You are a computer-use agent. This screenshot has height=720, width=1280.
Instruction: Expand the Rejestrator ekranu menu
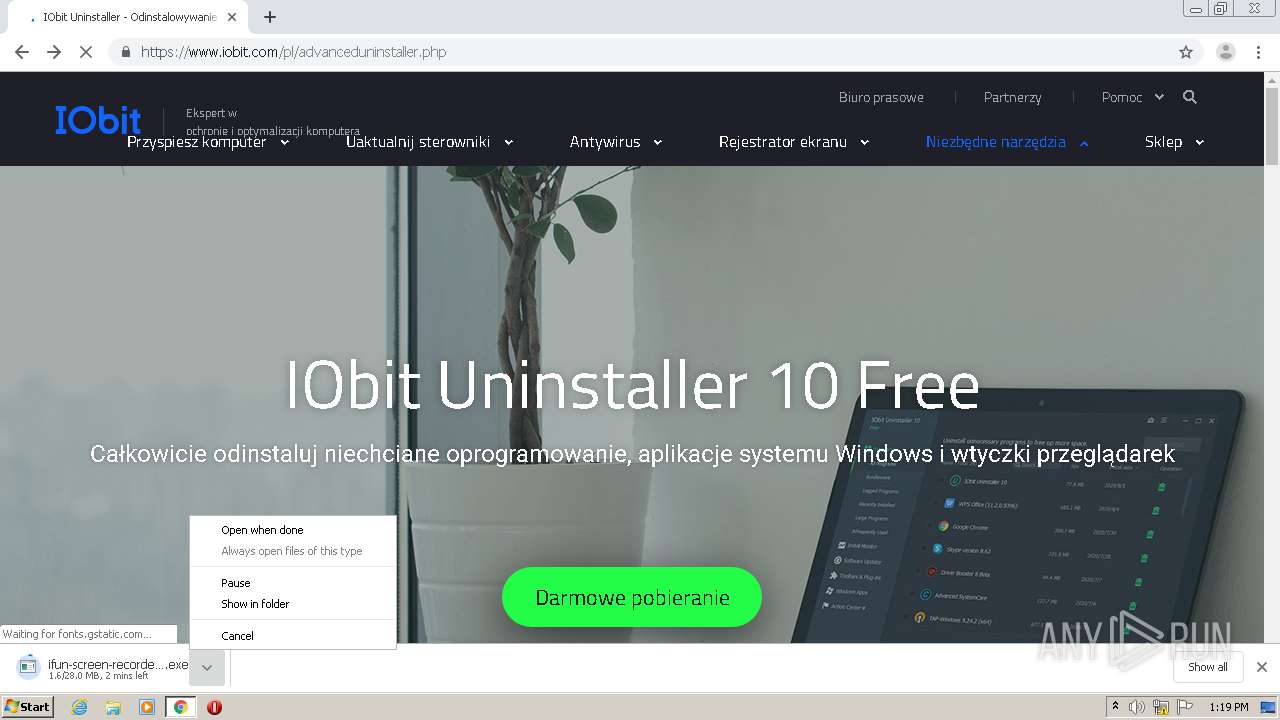tap(794, 142)
